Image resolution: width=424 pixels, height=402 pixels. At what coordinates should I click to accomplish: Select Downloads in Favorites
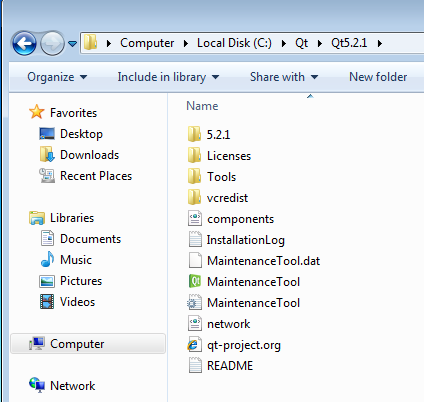pyautogui.click(x=89, y=155)
